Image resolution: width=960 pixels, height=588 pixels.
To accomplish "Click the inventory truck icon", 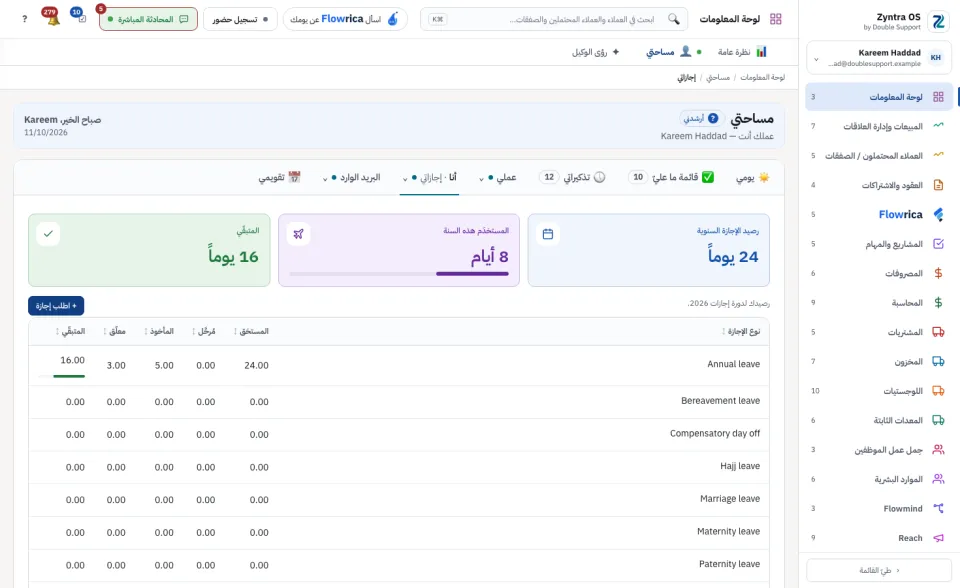I will [x=938, y=361].
